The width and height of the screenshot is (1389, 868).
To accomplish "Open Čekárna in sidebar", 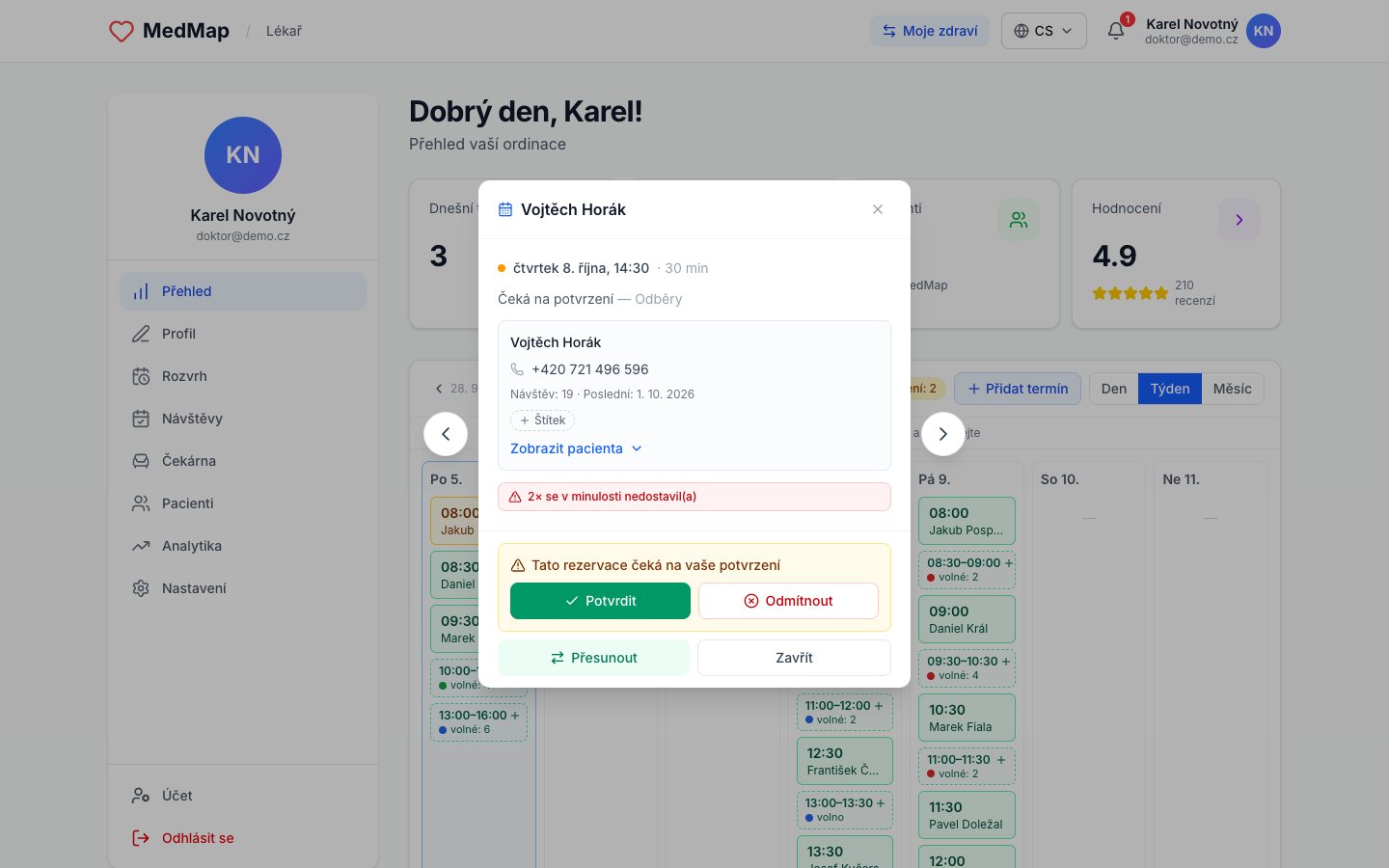I will 243,461.
